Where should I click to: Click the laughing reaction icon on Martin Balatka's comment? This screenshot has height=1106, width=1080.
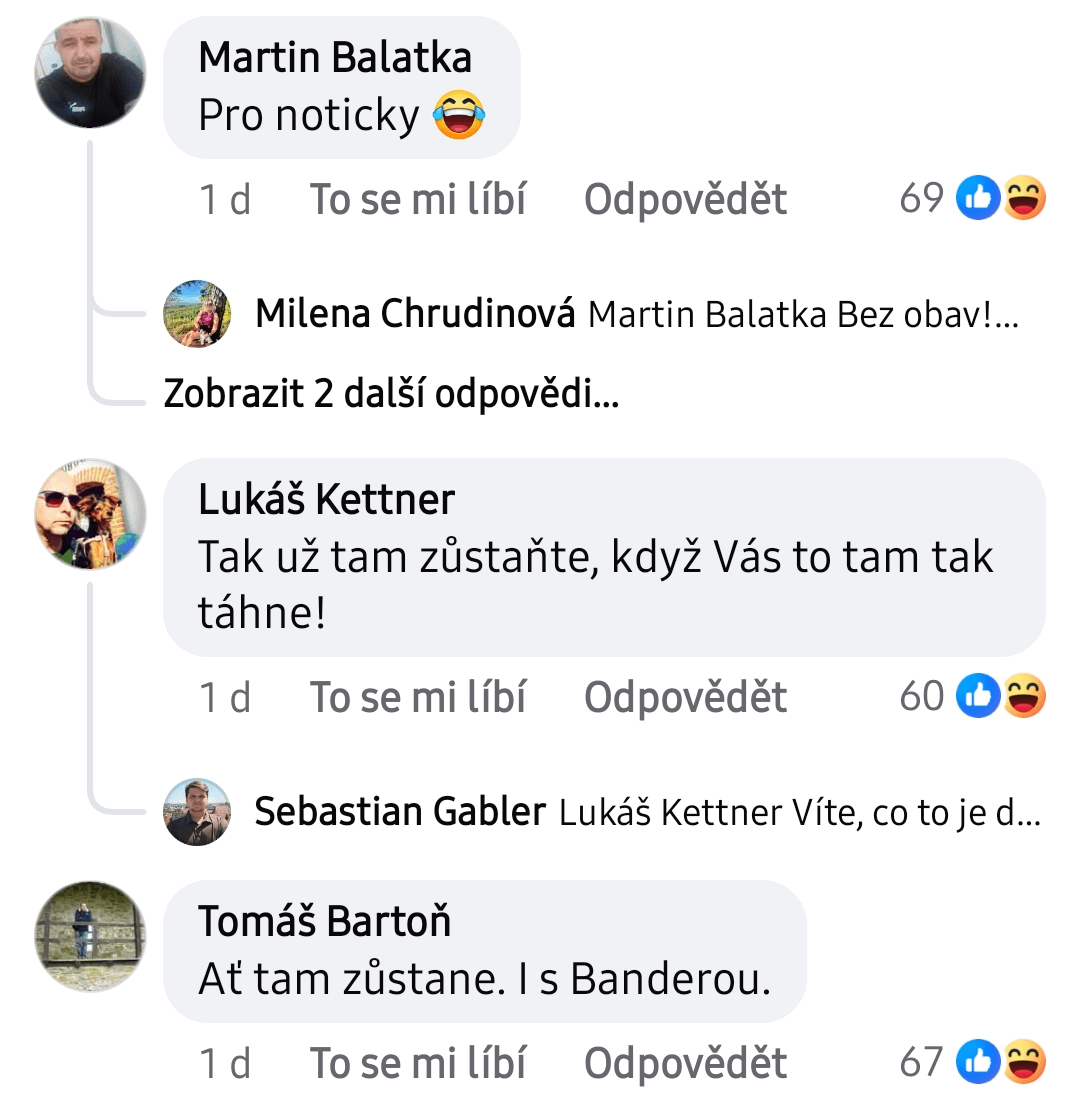(x=1024, y=198)
